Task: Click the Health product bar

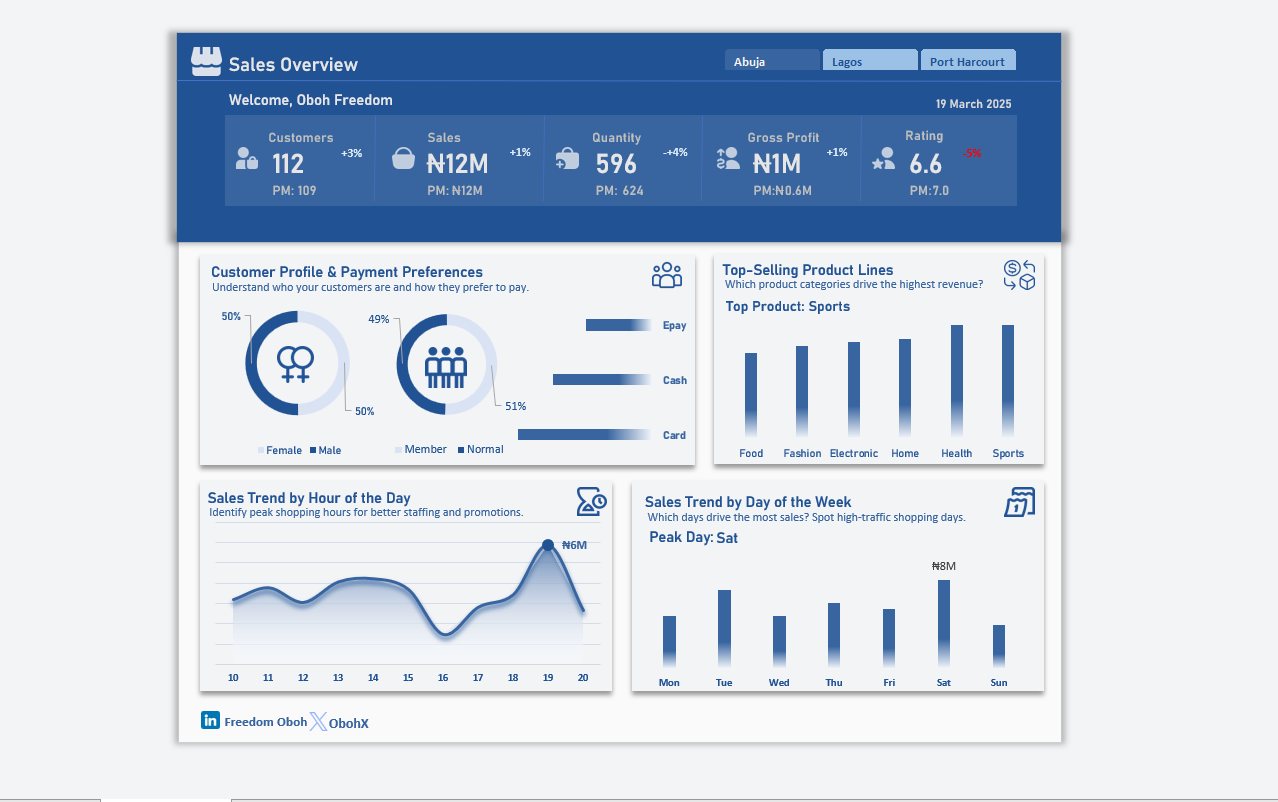Action: (957, 381)
